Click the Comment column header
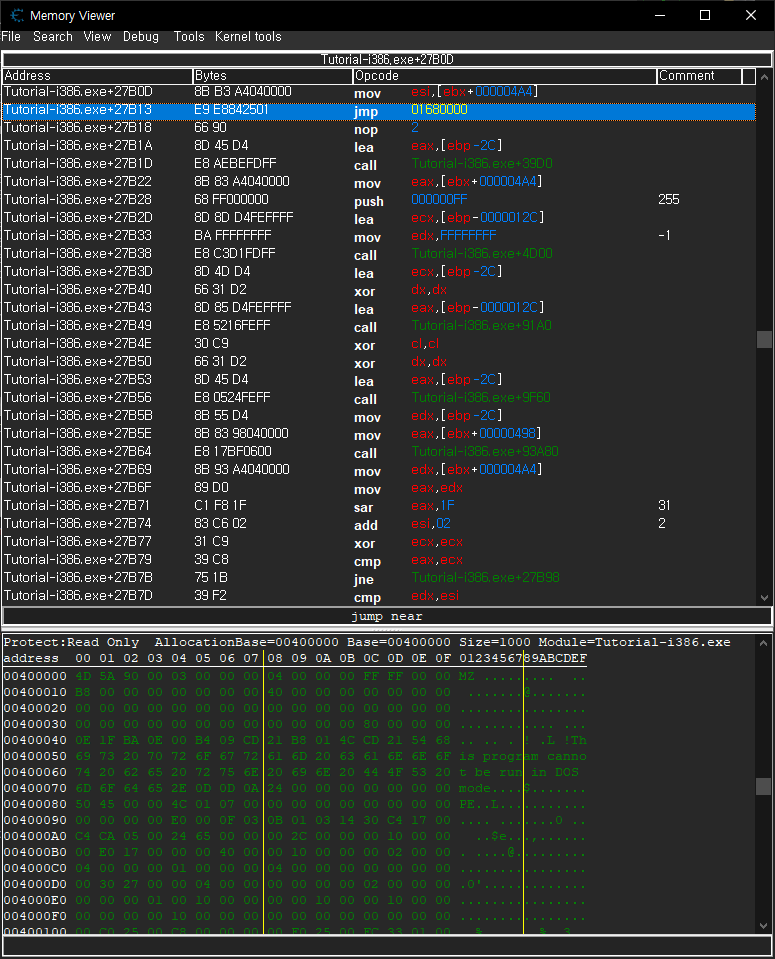 (x=699, y=76)
